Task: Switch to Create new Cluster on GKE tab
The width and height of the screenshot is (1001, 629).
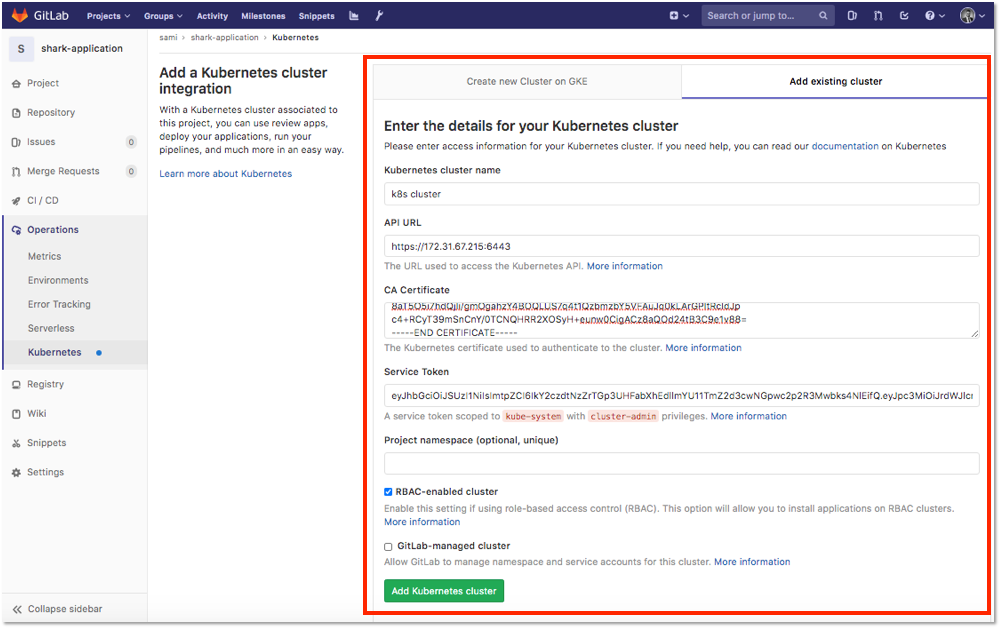Action: point(527,82)
